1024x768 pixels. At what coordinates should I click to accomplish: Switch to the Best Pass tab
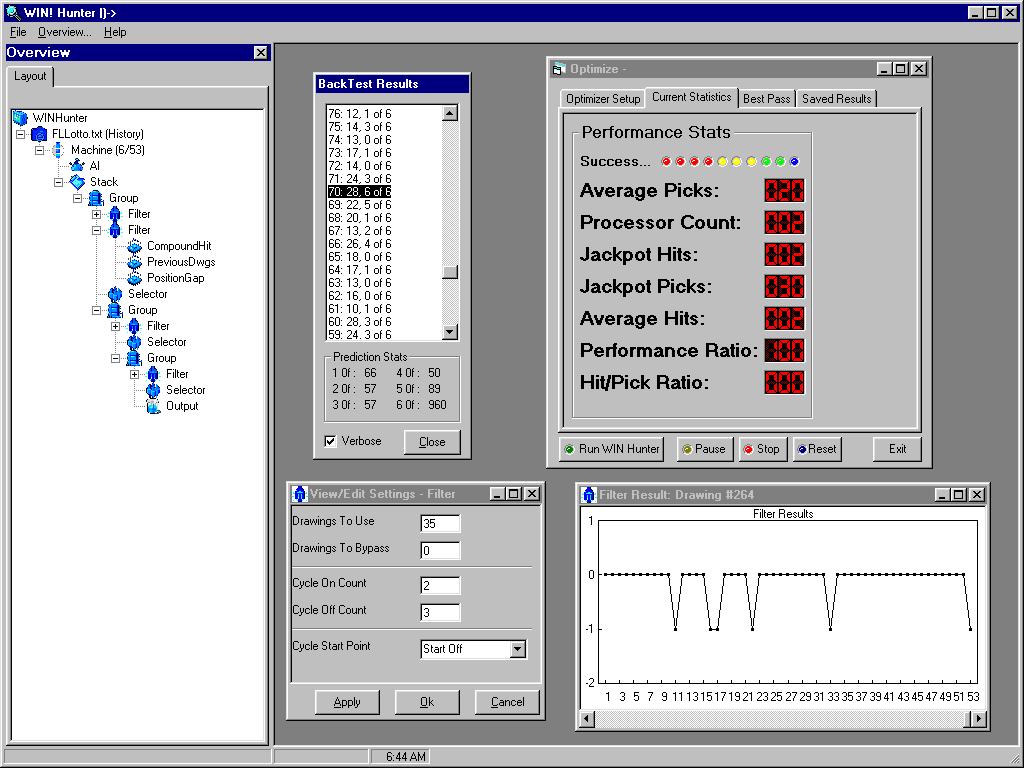[766, 99]
